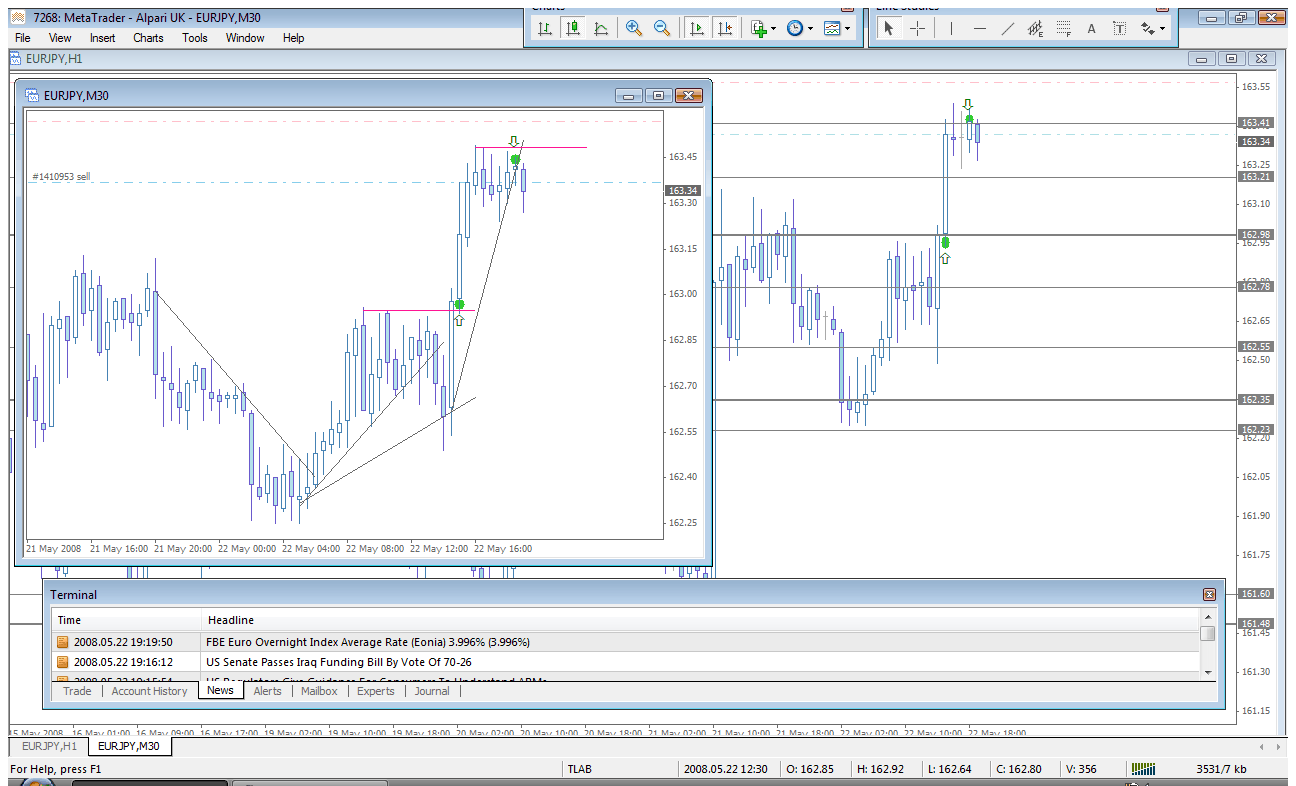The width and height of the screenshot is (1296, 786).
Task: Click the 163.41 price level label
Action: pos(1255,123)
